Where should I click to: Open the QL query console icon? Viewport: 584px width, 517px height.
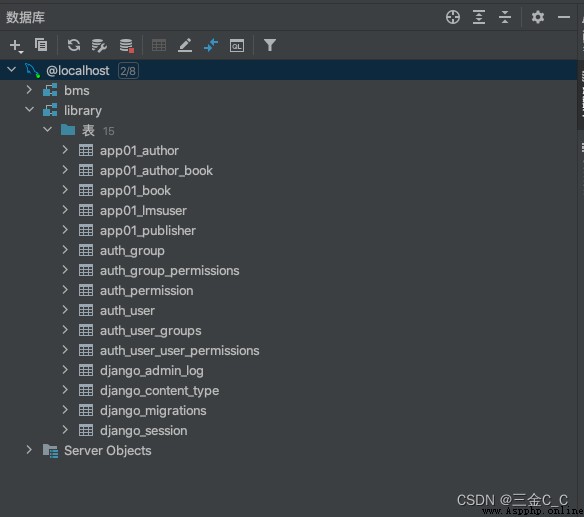click(x=237, y=45)
